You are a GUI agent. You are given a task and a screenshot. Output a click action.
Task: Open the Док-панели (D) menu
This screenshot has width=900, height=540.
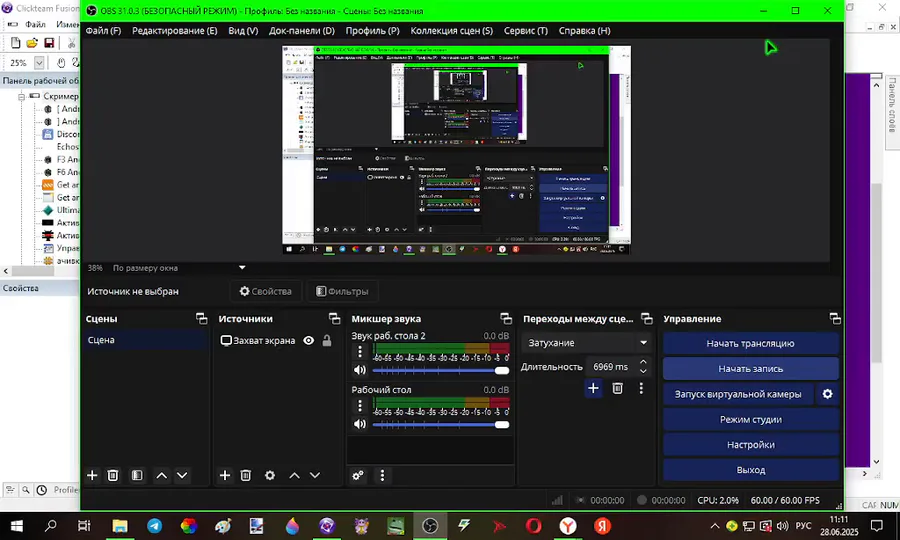click(302, 31)
